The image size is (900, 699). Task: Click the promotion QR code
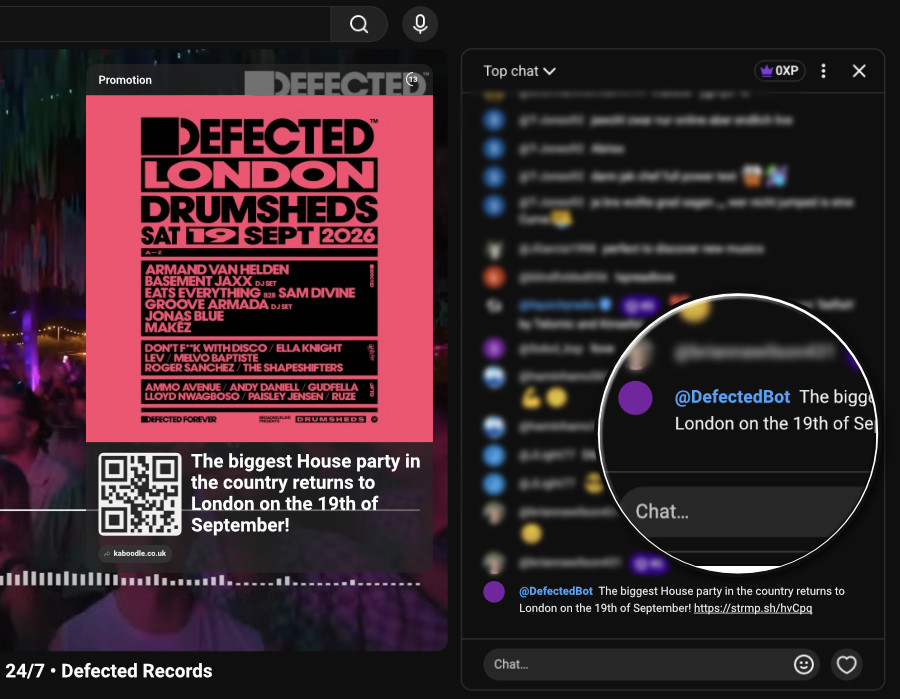pos(140,494)
